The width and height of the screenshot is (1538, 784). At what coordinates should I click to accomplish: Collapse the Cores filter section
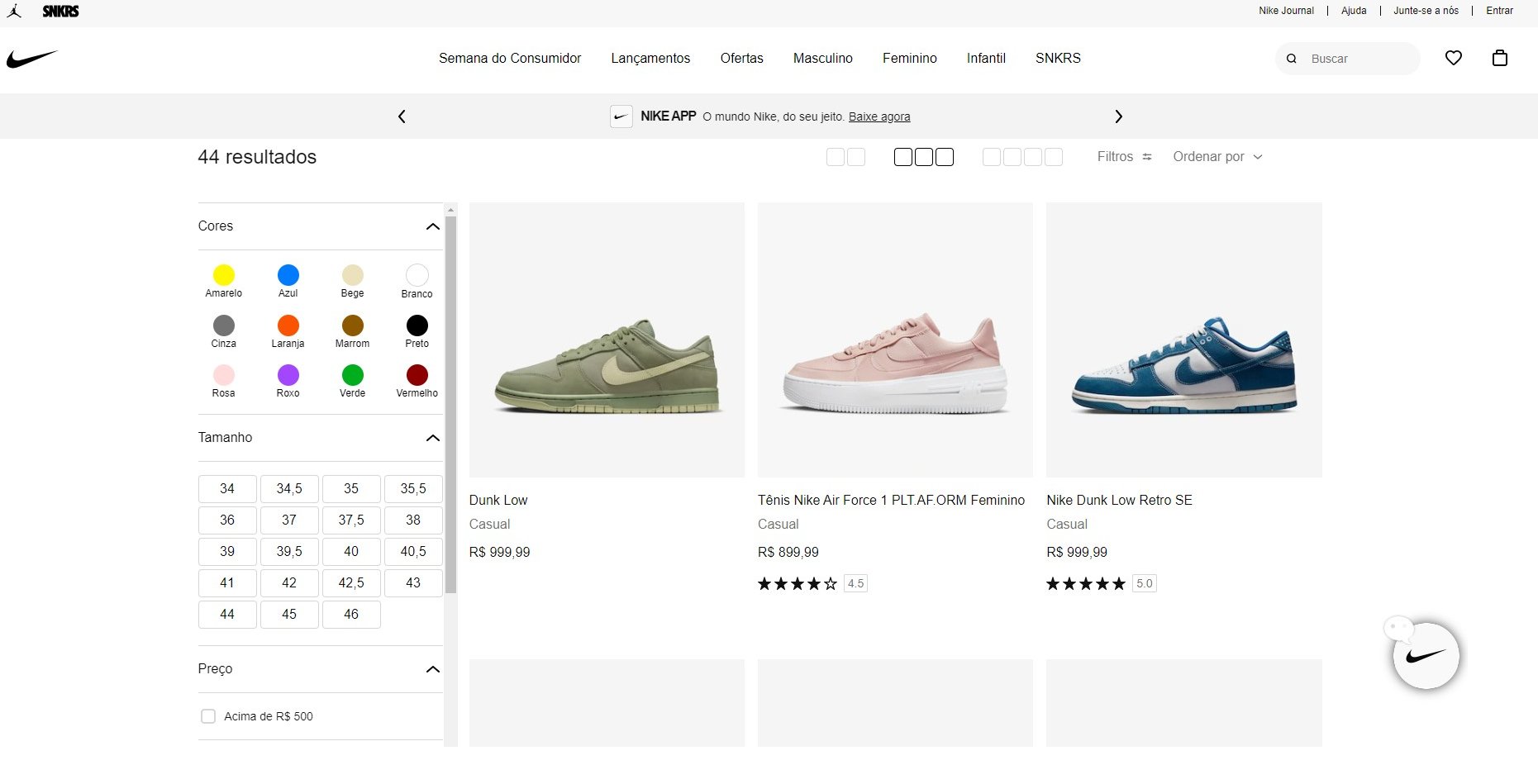432,226
